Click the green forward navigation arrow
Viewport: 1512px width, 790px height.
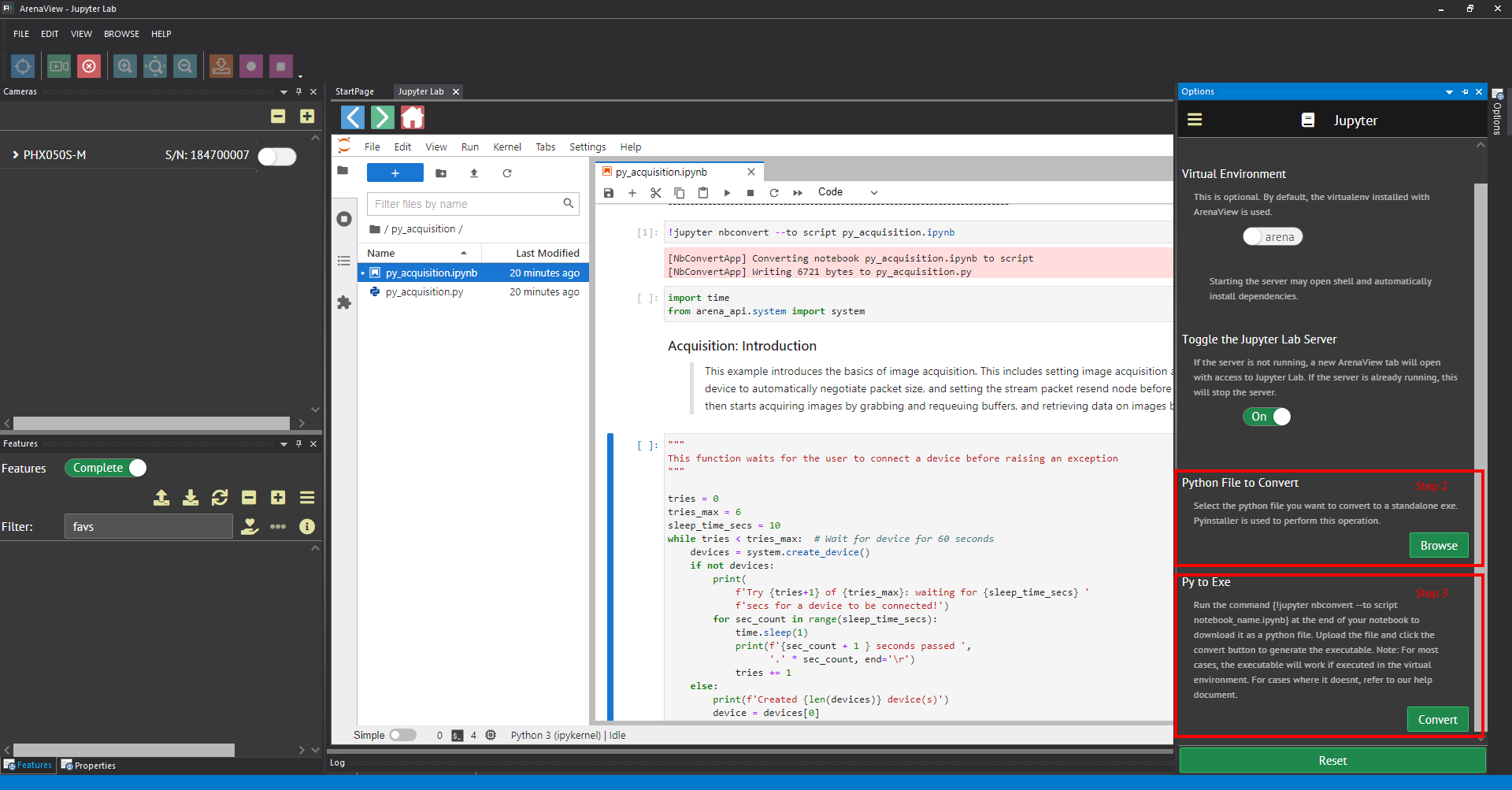pos(382,118)
